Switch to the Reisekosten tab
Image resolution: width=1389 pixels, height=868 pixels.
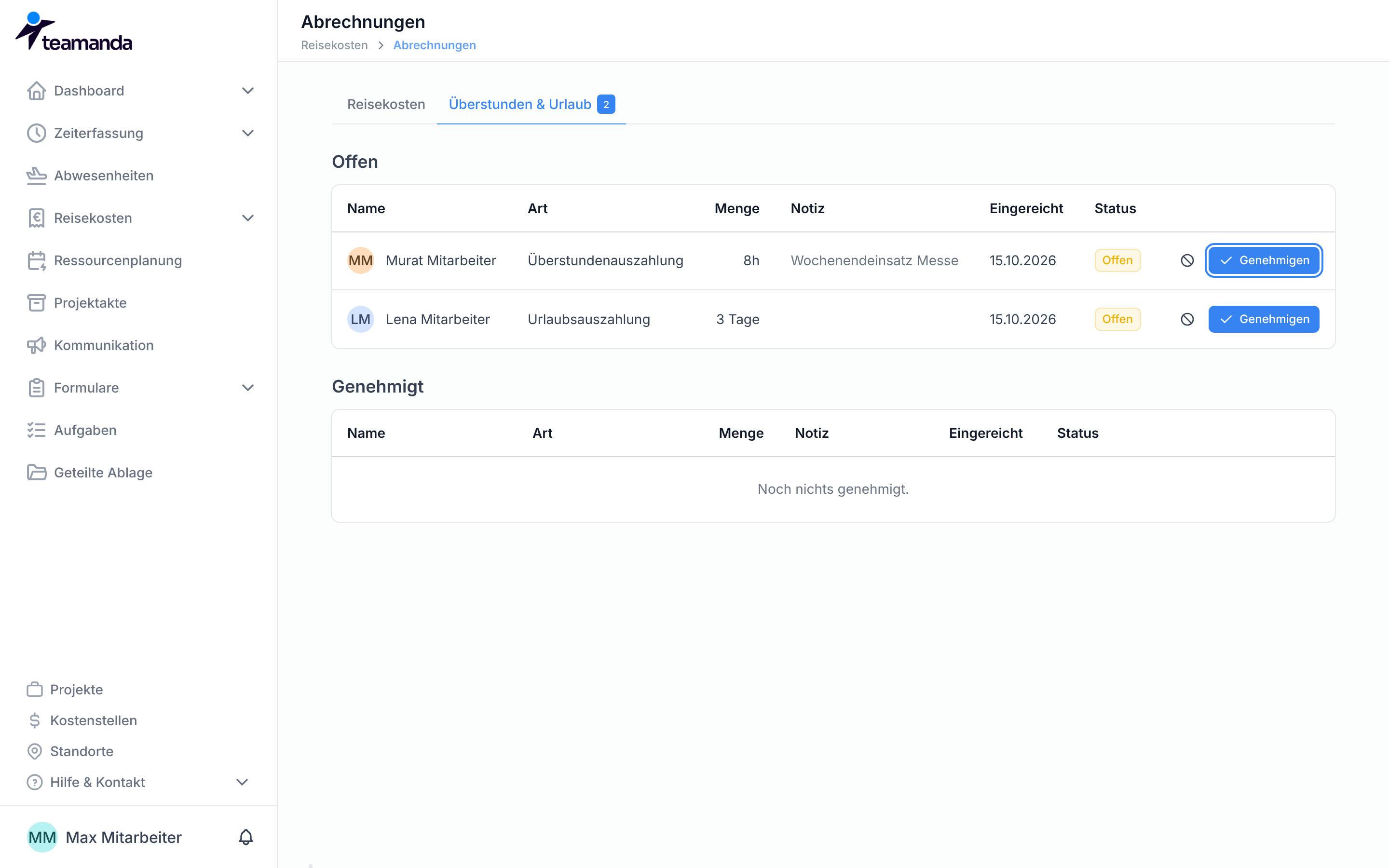click(386, 105)
